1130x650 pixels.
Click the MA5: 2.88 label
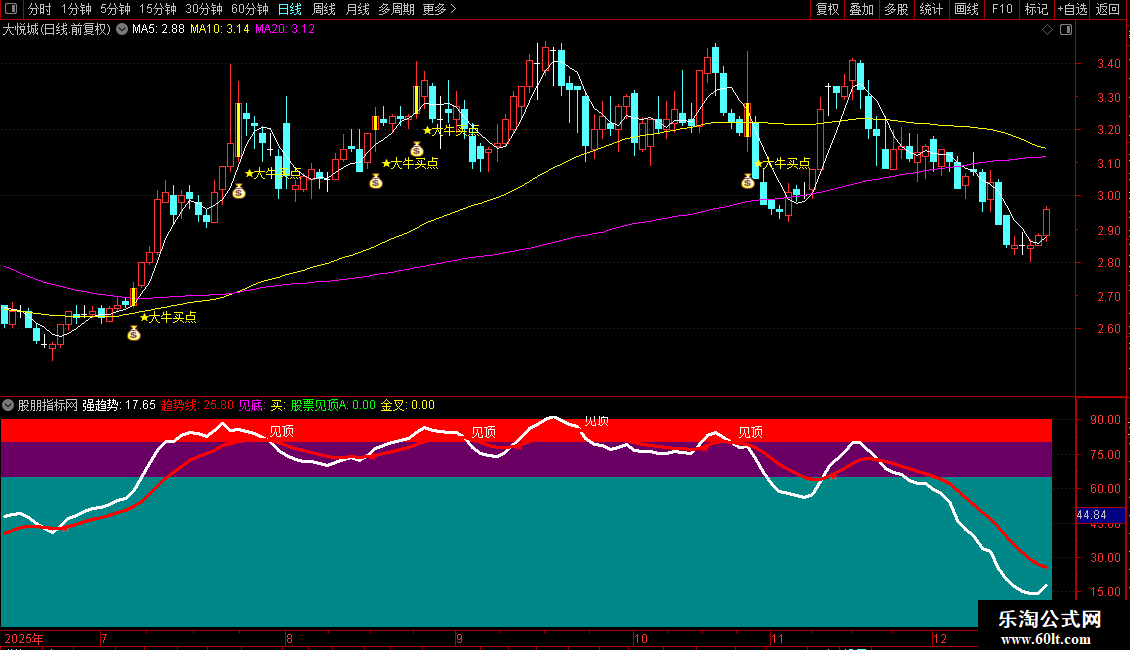point(158,29)
